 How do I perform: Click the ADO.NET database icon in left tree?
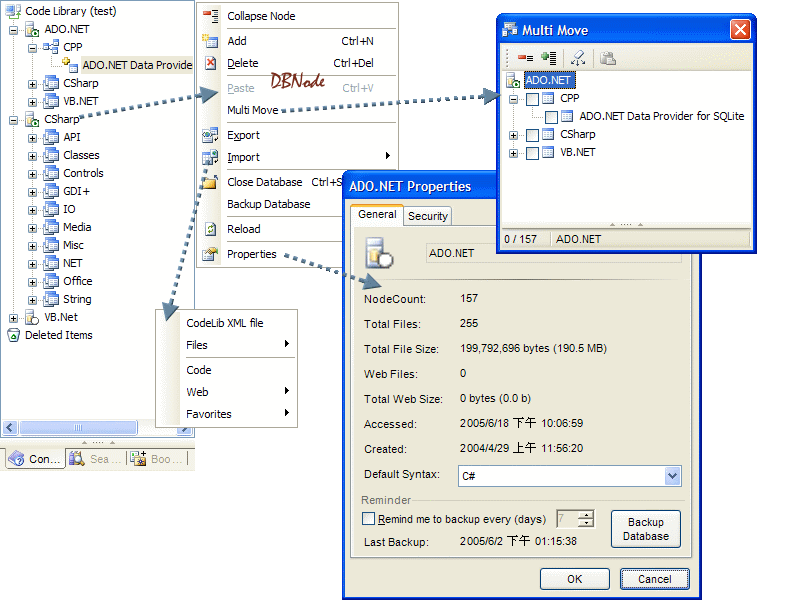pyautogui.click(x=32, y=30)
